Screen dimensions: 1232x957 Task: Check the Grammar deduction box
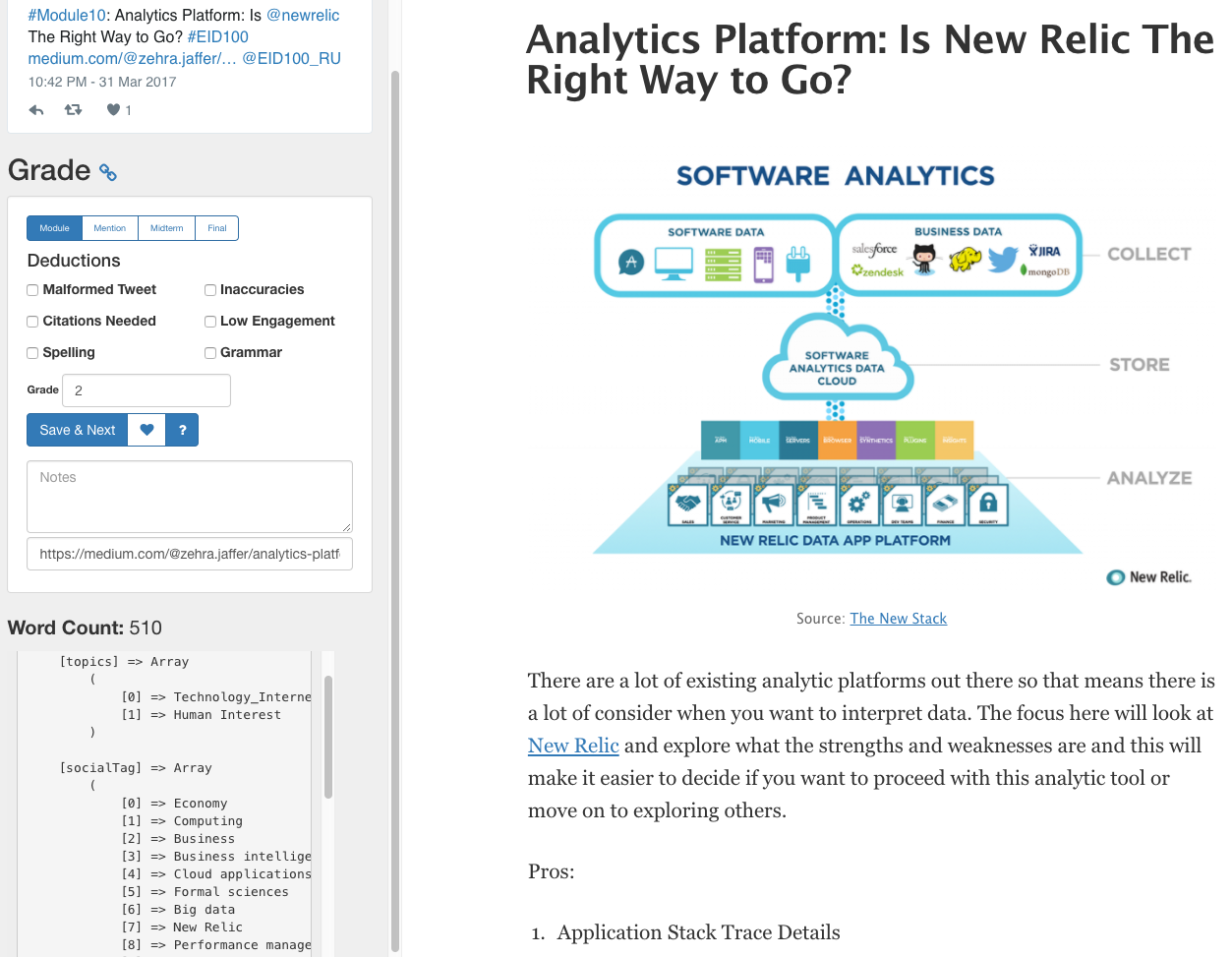click(x=210, y=353)
